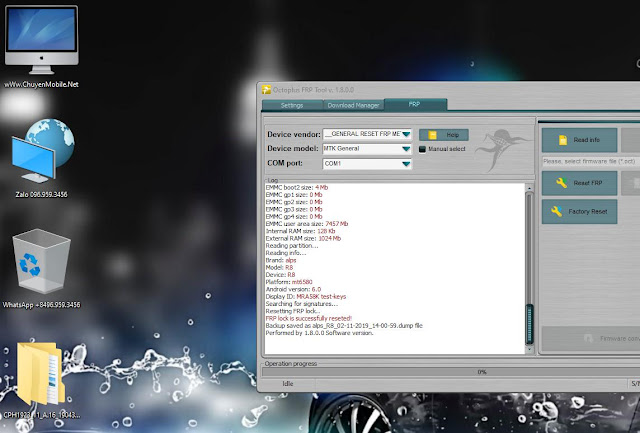
Task: Click the 'External RAM size: 1024 Mb' line
Action: pyautogui.click(x=303, y=238)
